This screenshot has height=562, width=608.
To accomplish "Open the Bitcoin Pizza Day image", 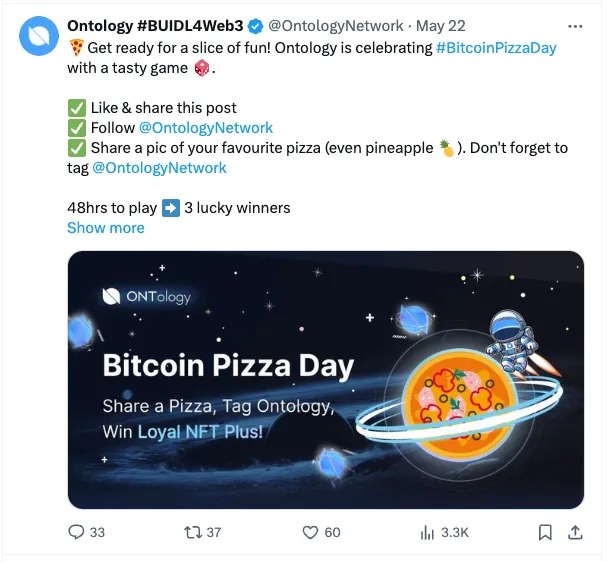I will tap(325, 380).
